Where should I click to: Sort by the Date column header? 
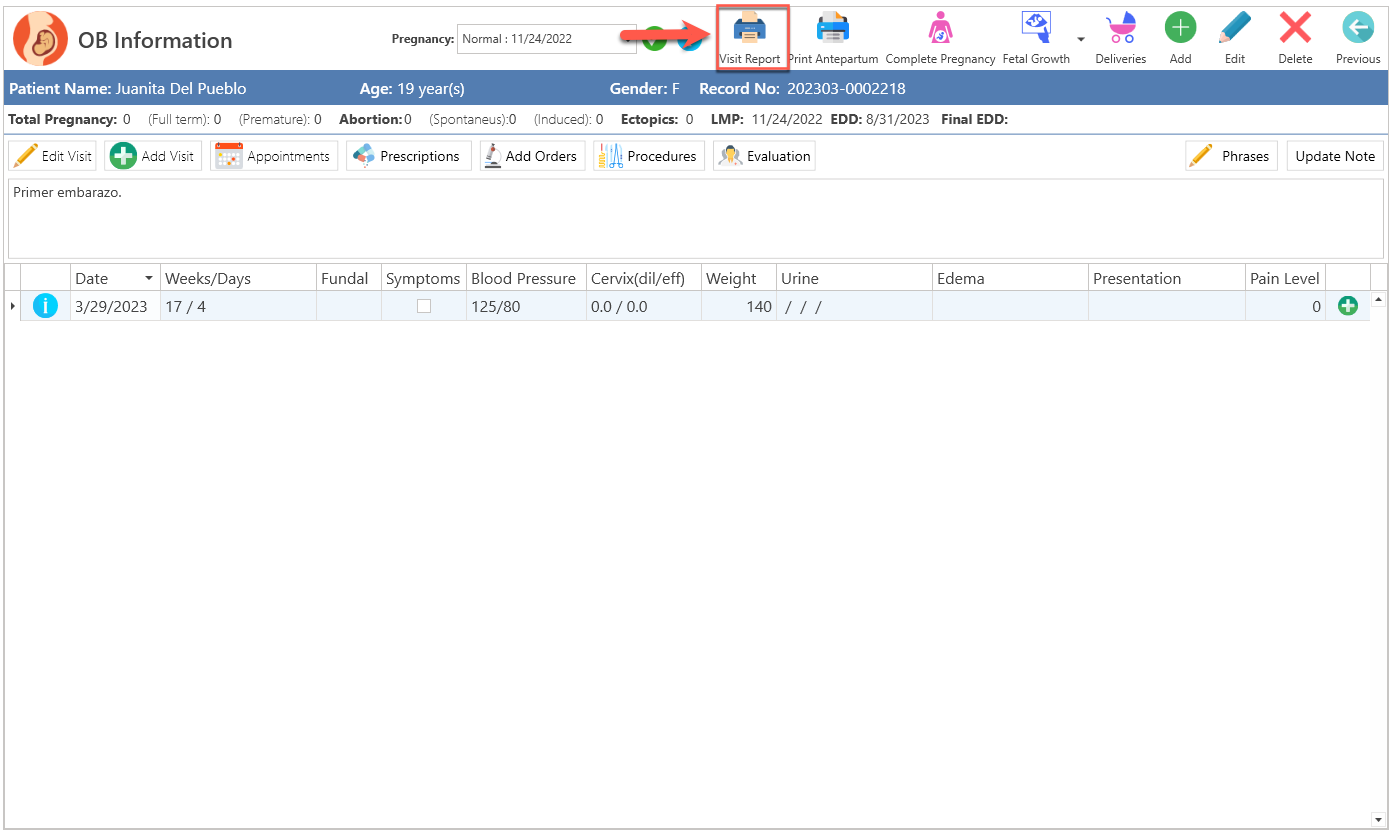[x=115, y=278]
